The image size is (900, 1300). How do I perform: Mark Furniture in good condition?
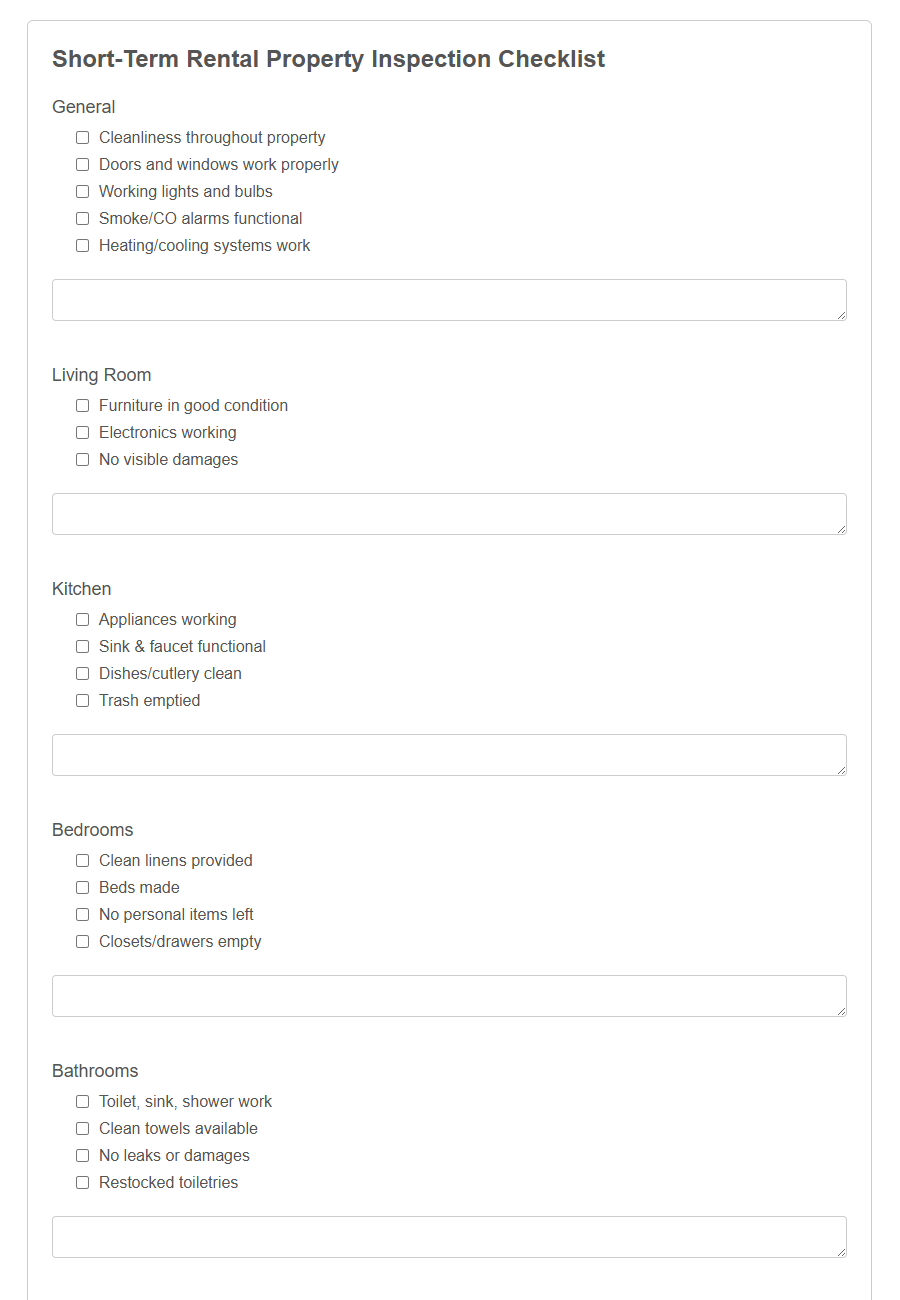[x=82, y=405]
